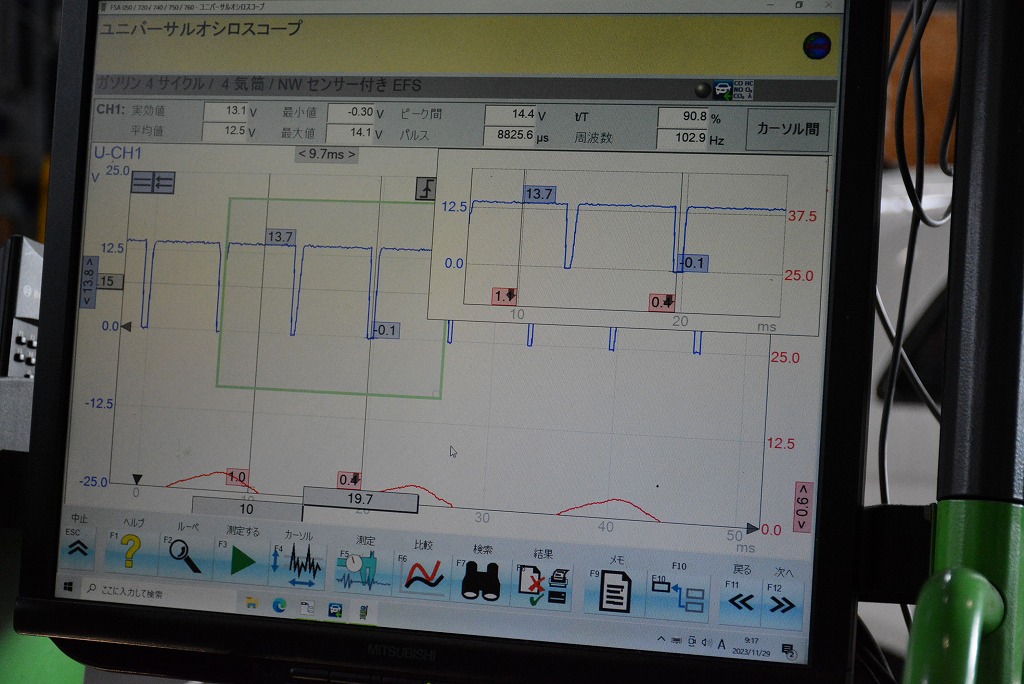Viewport: 1024px width, 684px height.
Task: Click the U-CH1 channel label
Action: [x=118, y=153]
